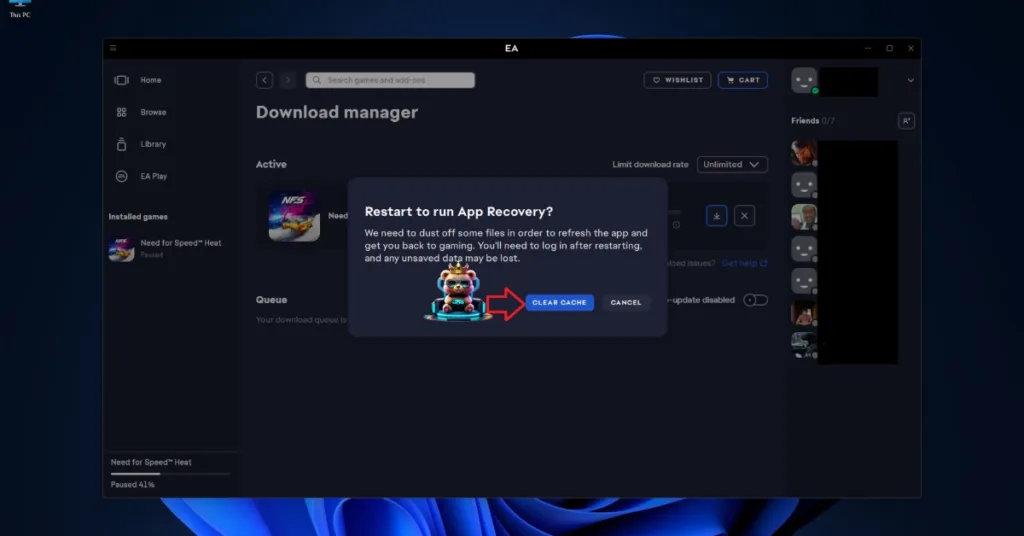Viewport: 1024px width, 536px height.
Task: Click the fourth friend avatar
Action: pos(804,249)
